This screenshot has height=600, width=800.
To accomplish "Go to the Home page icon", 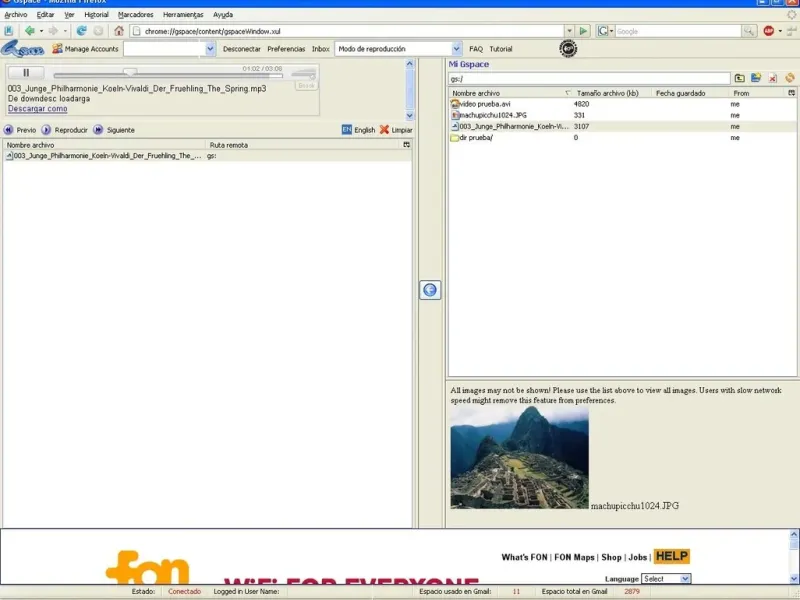I will point(119,31).
